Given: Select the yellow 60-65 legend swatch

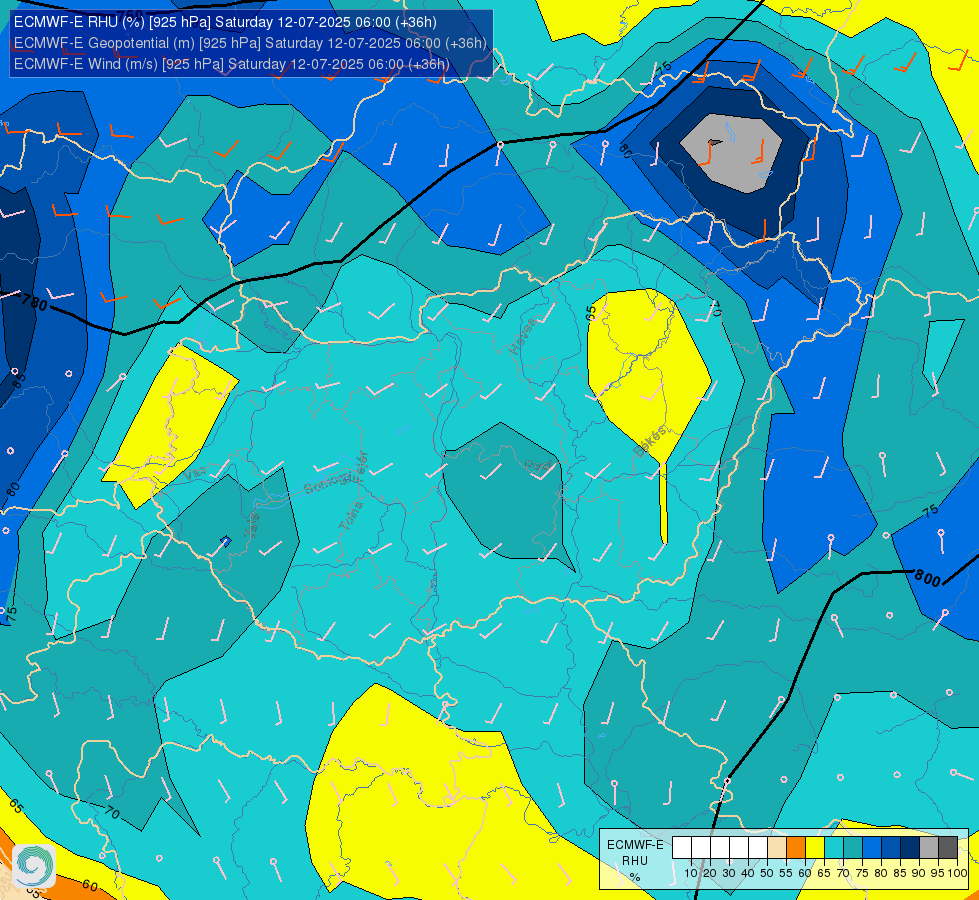Looking at the screenshot, I should 815,848.
